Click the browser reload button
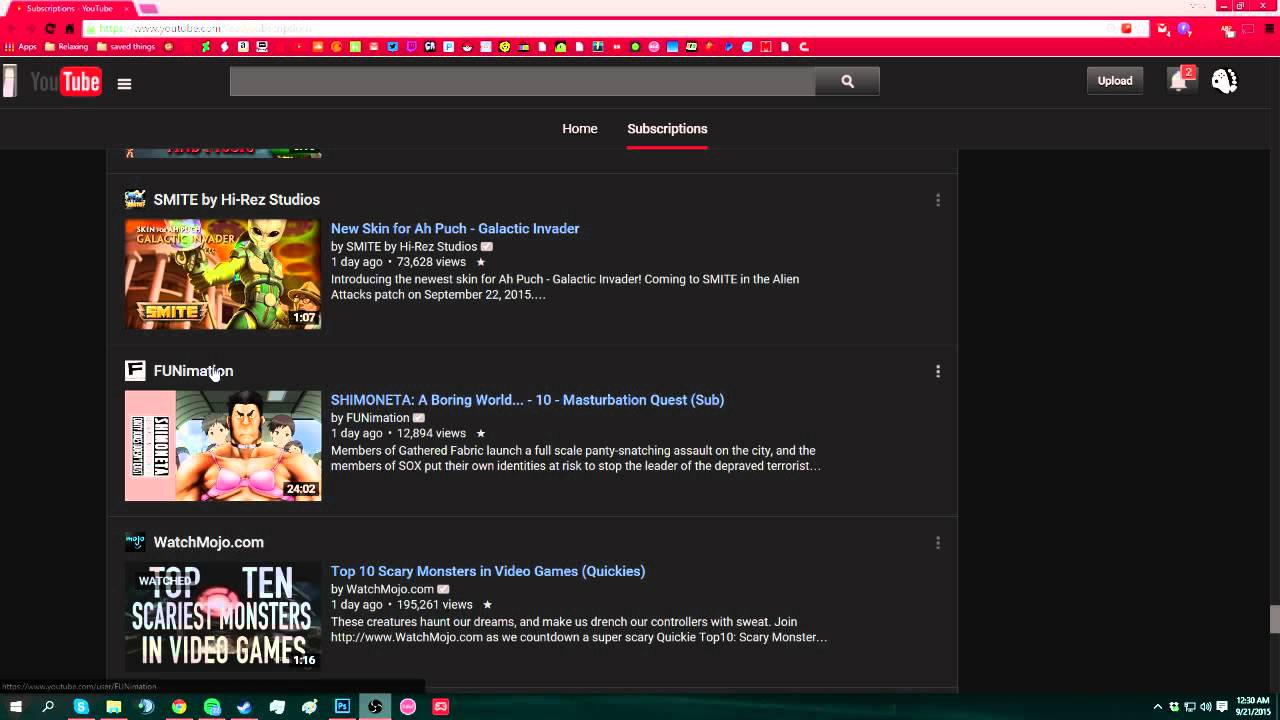1280x720 pixels. (x=50, y=29)
